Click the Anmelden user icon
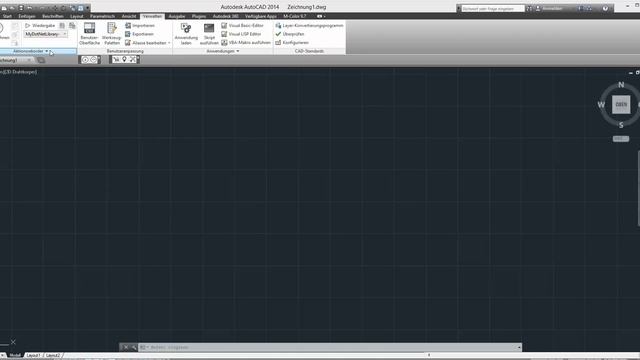 point(538,8)
